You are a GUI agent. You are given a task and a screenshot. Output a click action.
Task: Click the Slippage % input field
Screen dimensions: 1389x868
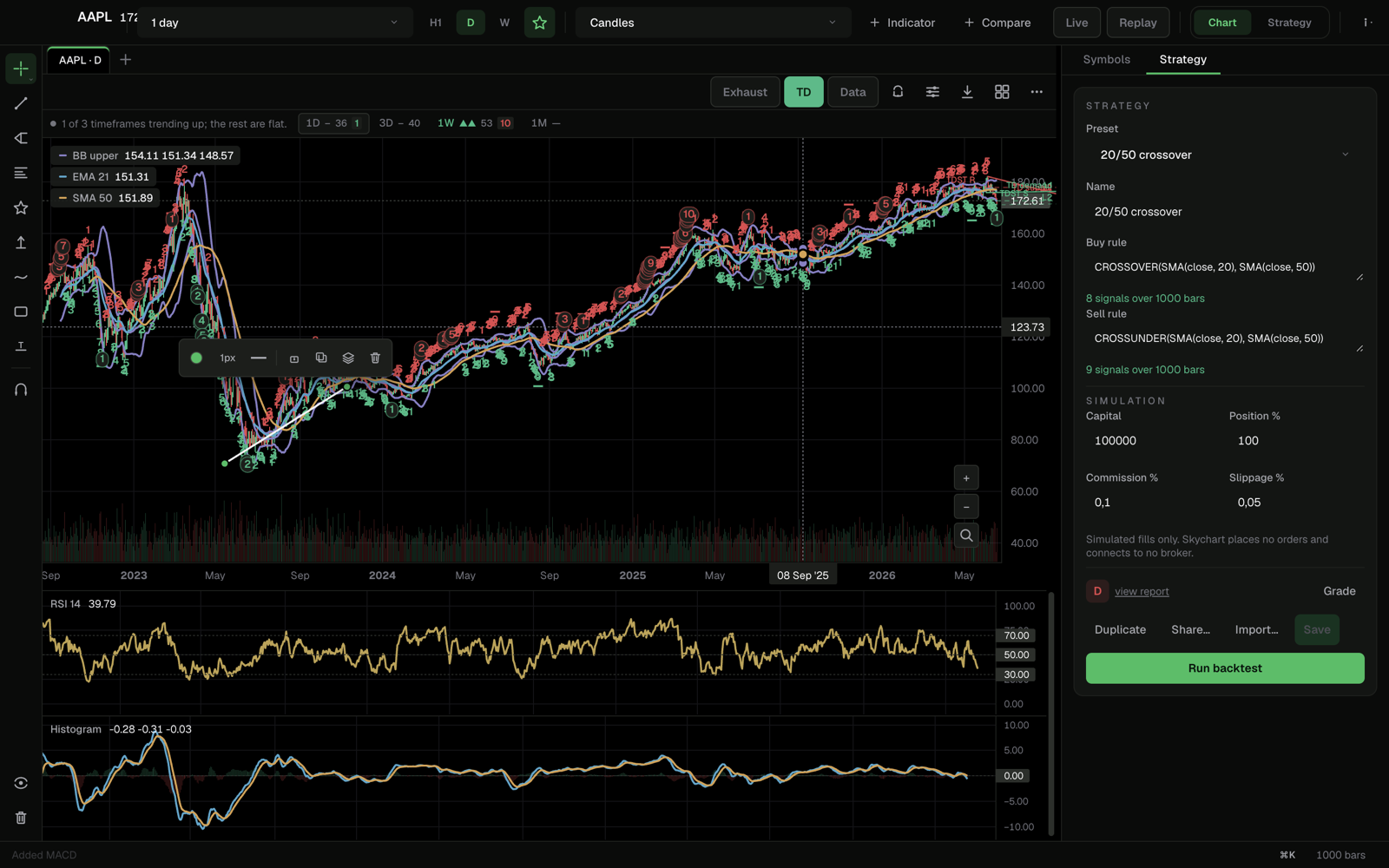coord(1296,503)
